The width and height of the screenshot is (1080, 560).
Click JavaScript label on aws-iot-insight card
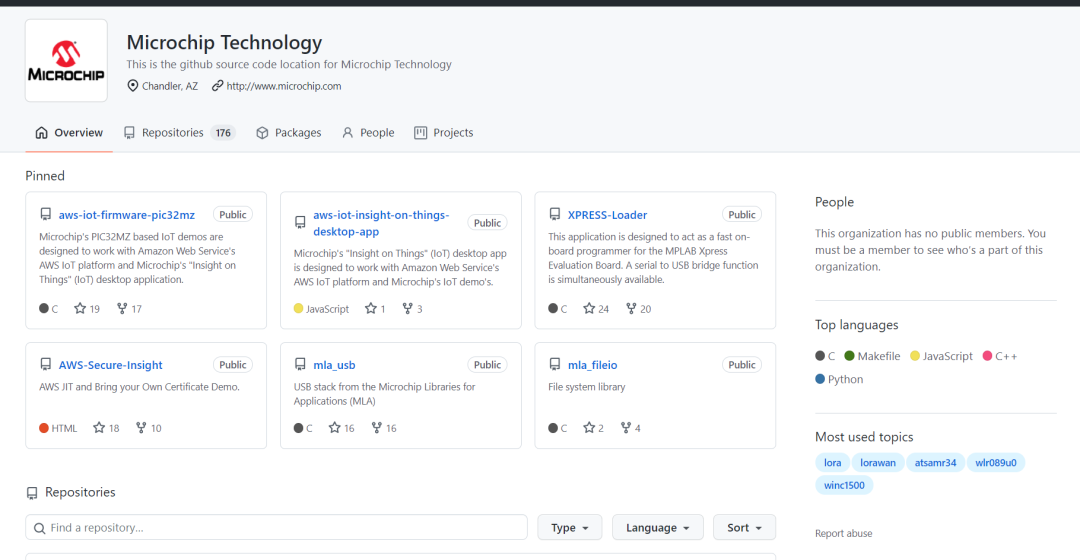[x=327, y=309]
